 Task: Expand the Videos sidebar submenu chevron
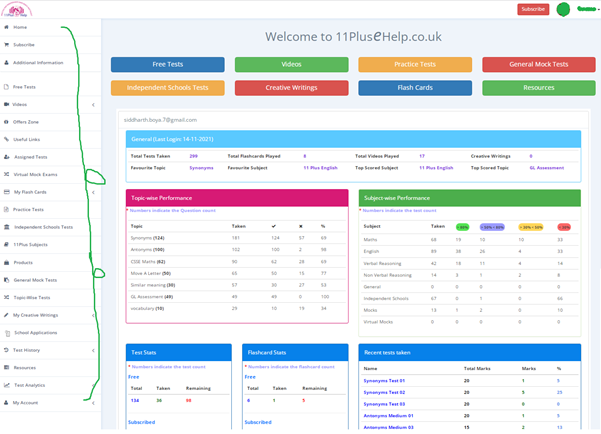[x=93, y=105]
